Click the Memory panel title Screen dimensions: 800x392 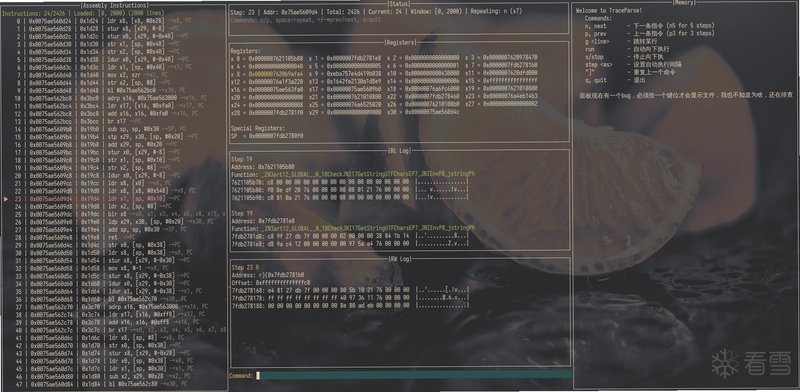684,3
